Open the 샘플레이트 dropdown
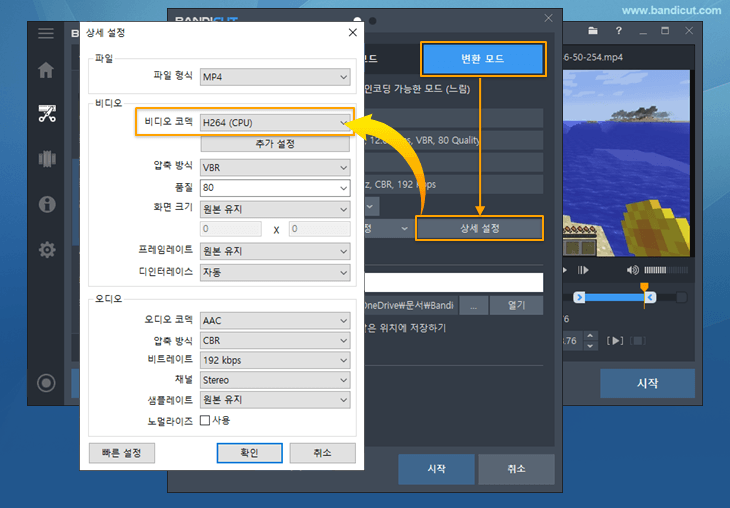The height and width of the screenshot is (508, 730). tap(275, 400)
